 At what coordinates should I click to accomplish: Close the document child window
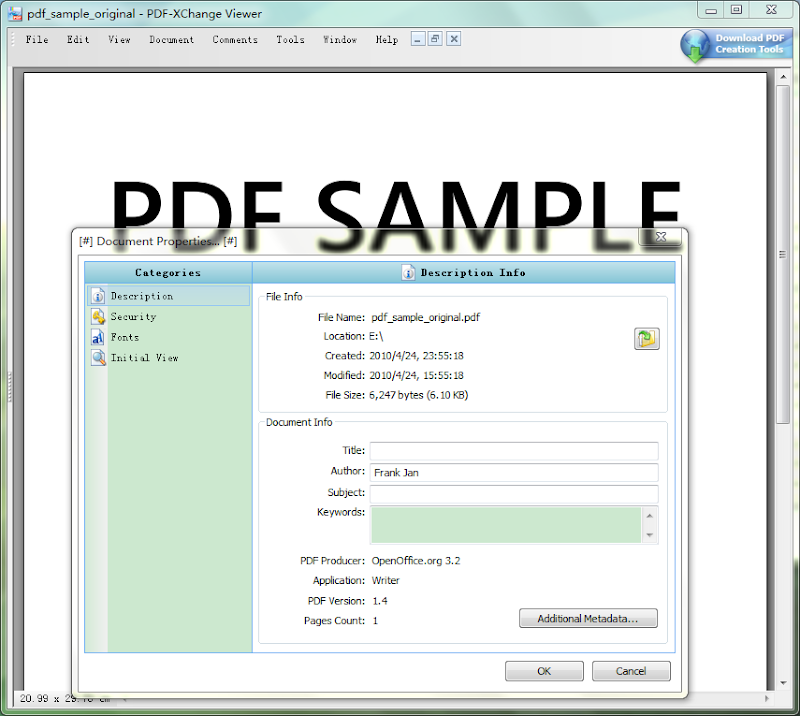454,39
